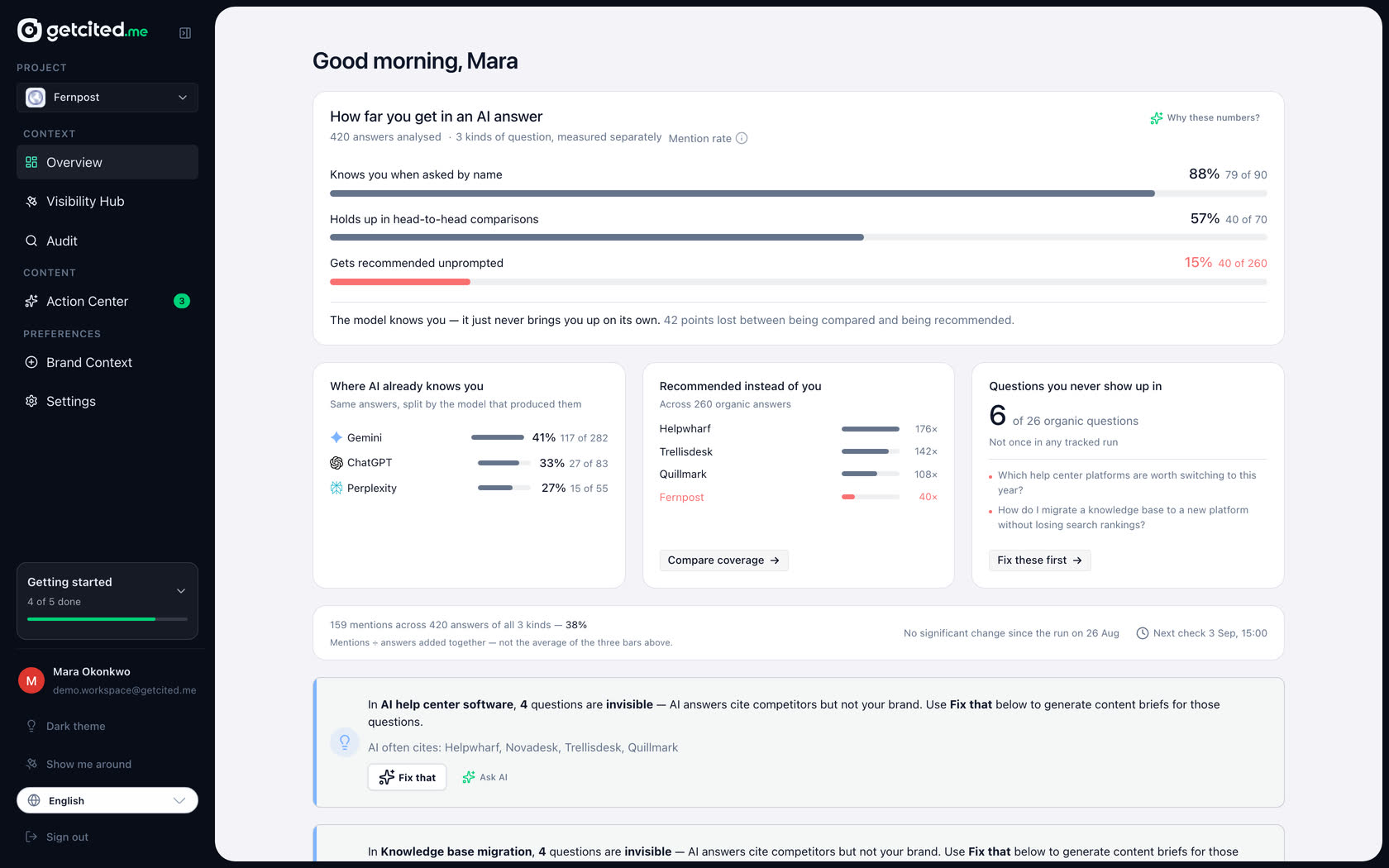
Task: Click the Brand Context plus-circle icon
Action: click(31, 362)
